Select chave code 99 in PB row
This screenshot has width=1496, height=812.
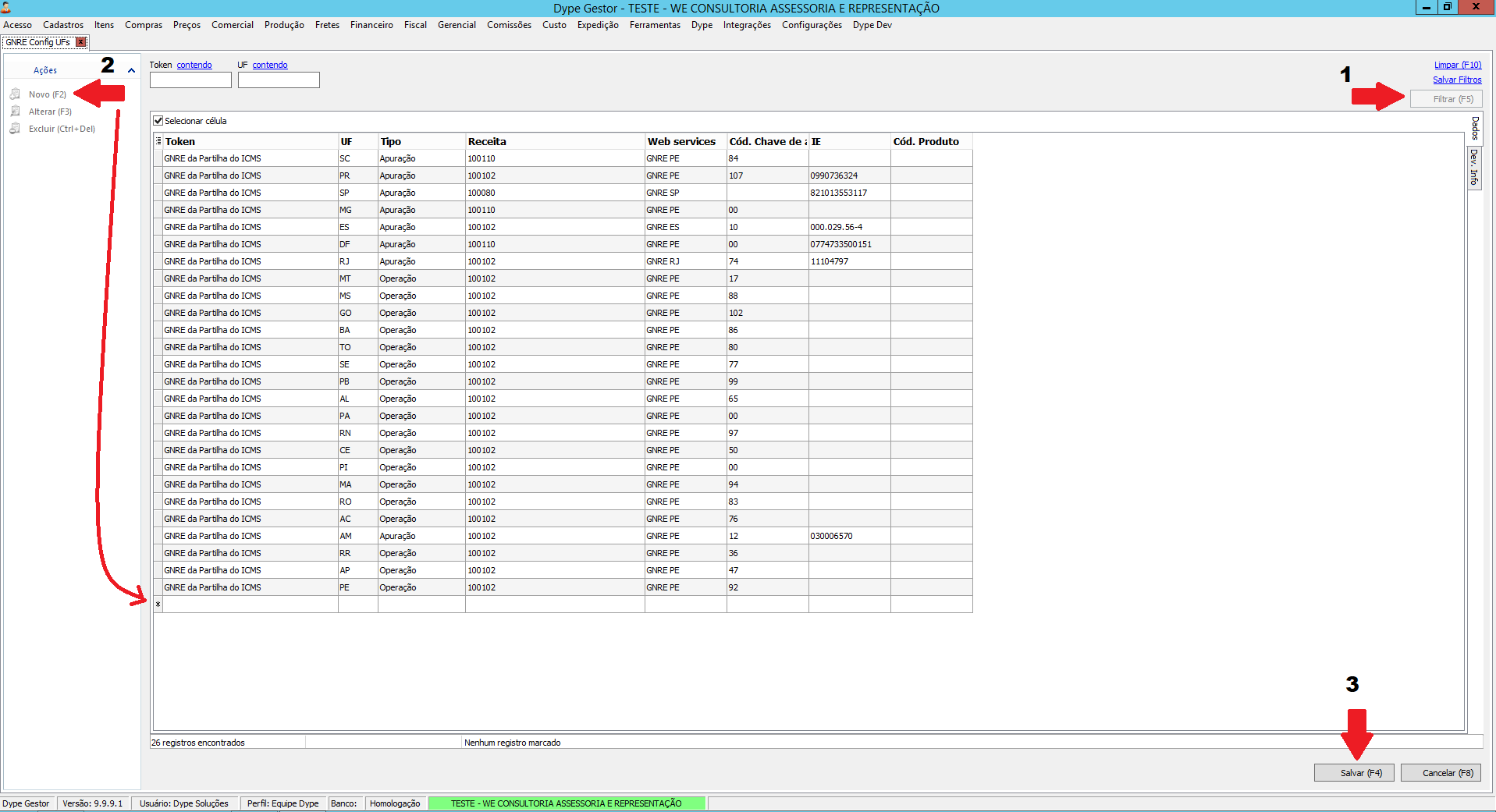tap(768, 381)
